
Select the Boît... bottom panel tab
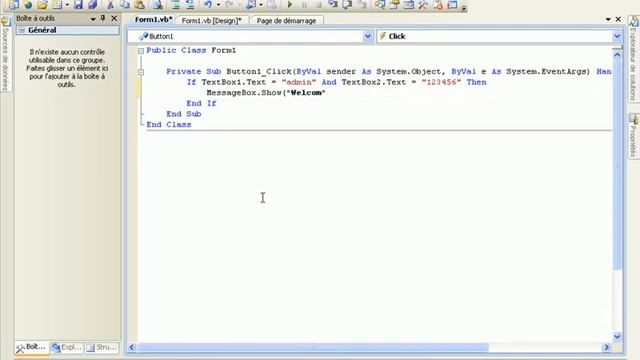(x=32, y=347)
